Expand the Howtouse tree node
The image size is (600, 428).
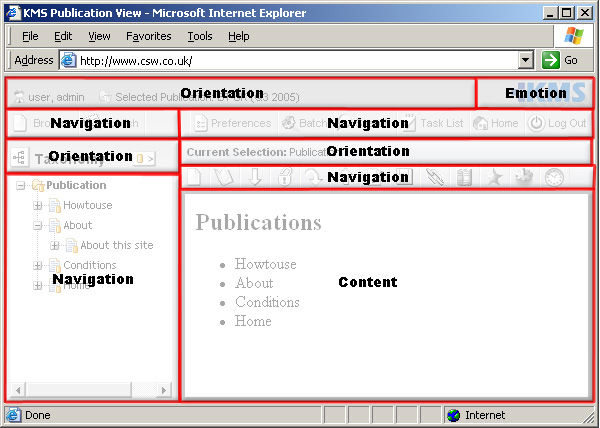click(x=38, y=206)
